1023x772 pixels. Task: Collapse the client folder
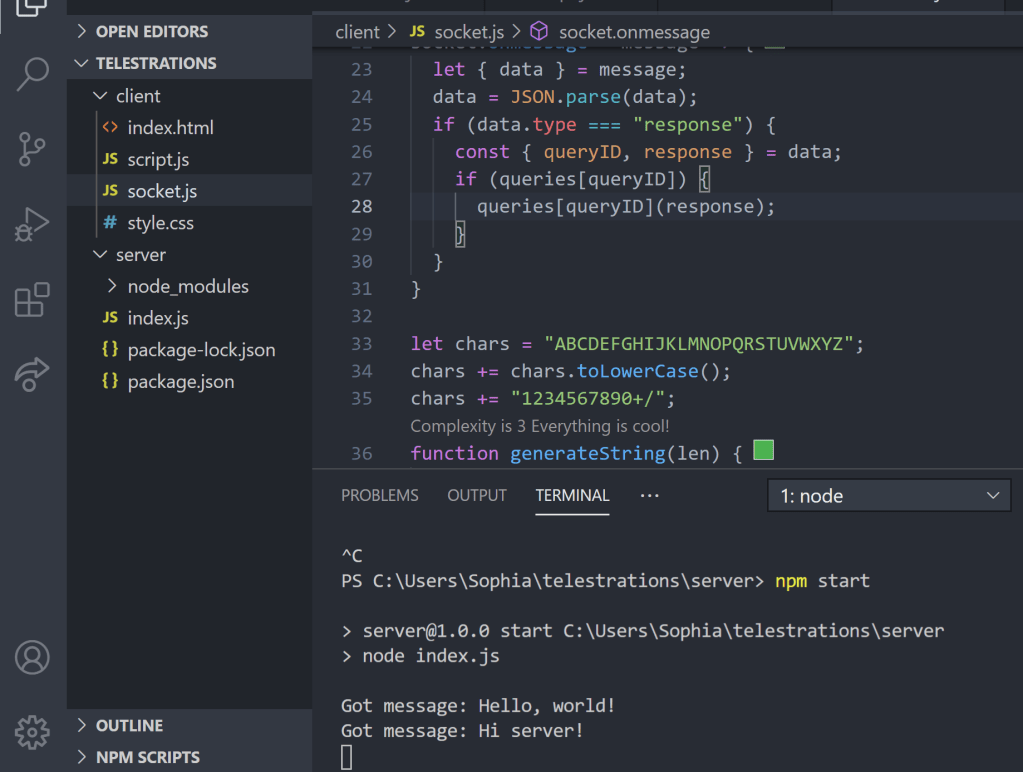137,96
